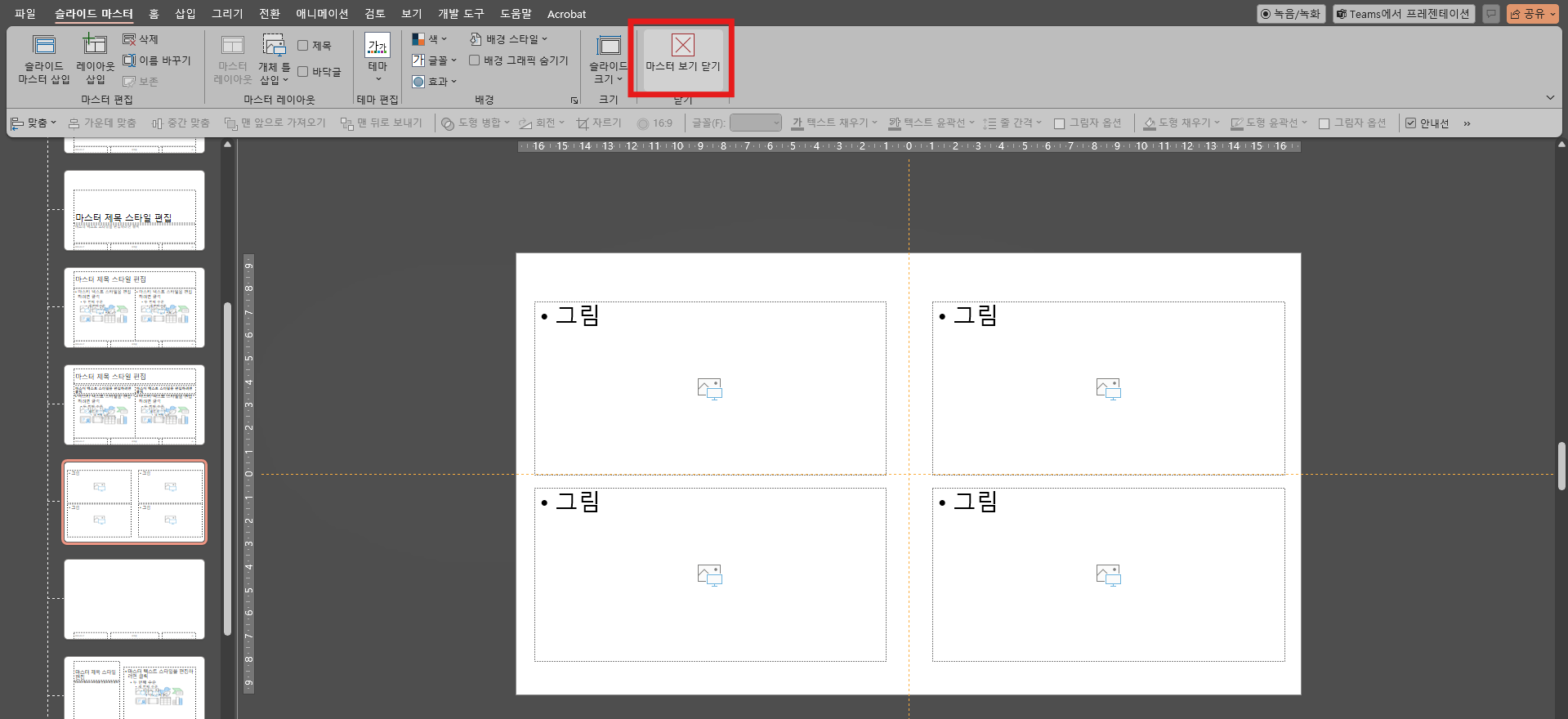Click Bring to Front (맨 앞으로 가져오기)
The height and width of the screenshot is (719, 1568).
click(x=275, y=123)
